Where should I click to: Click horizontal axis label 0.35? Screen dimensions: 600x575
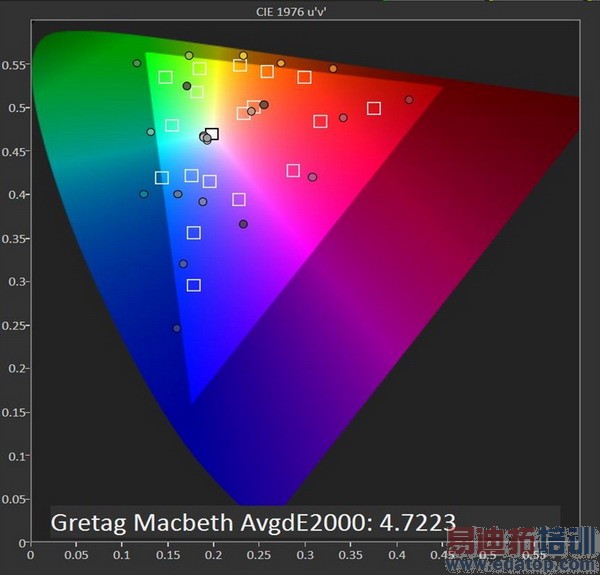(351, 555)
